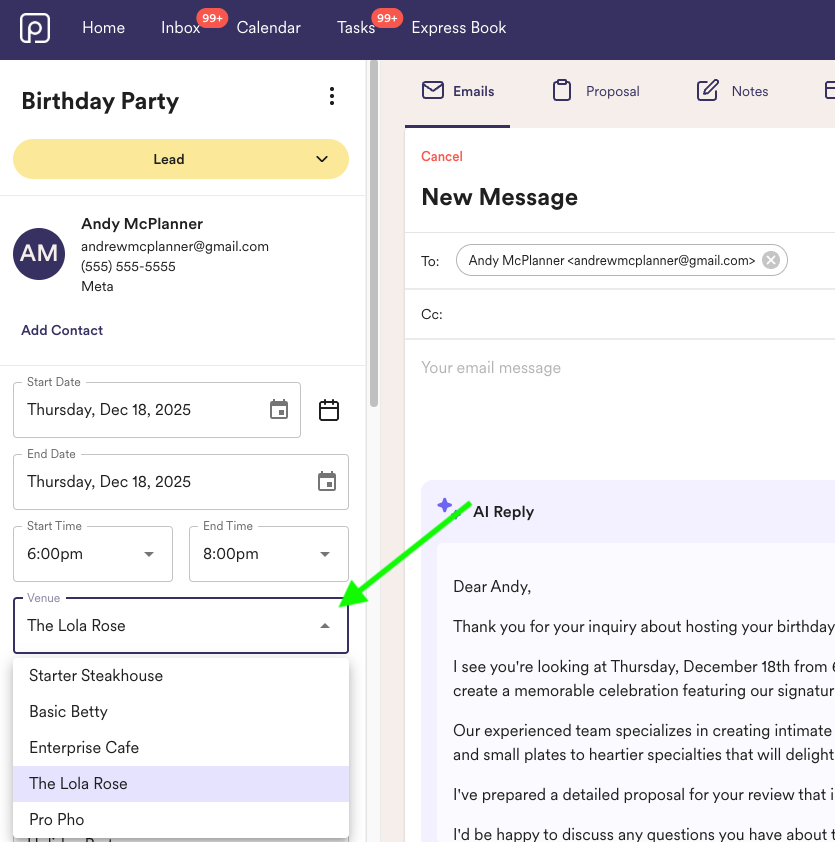Remove Andy McPlanner from the To field

coord(770,259)
